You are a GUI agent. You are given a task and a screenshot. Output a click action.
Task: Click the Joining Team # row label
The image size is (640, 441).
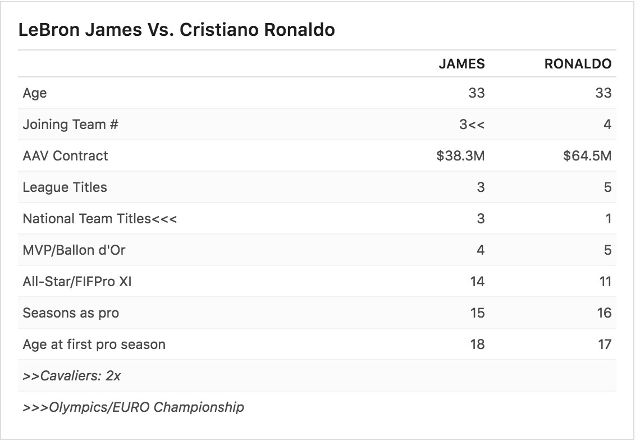tap(70, 124)
